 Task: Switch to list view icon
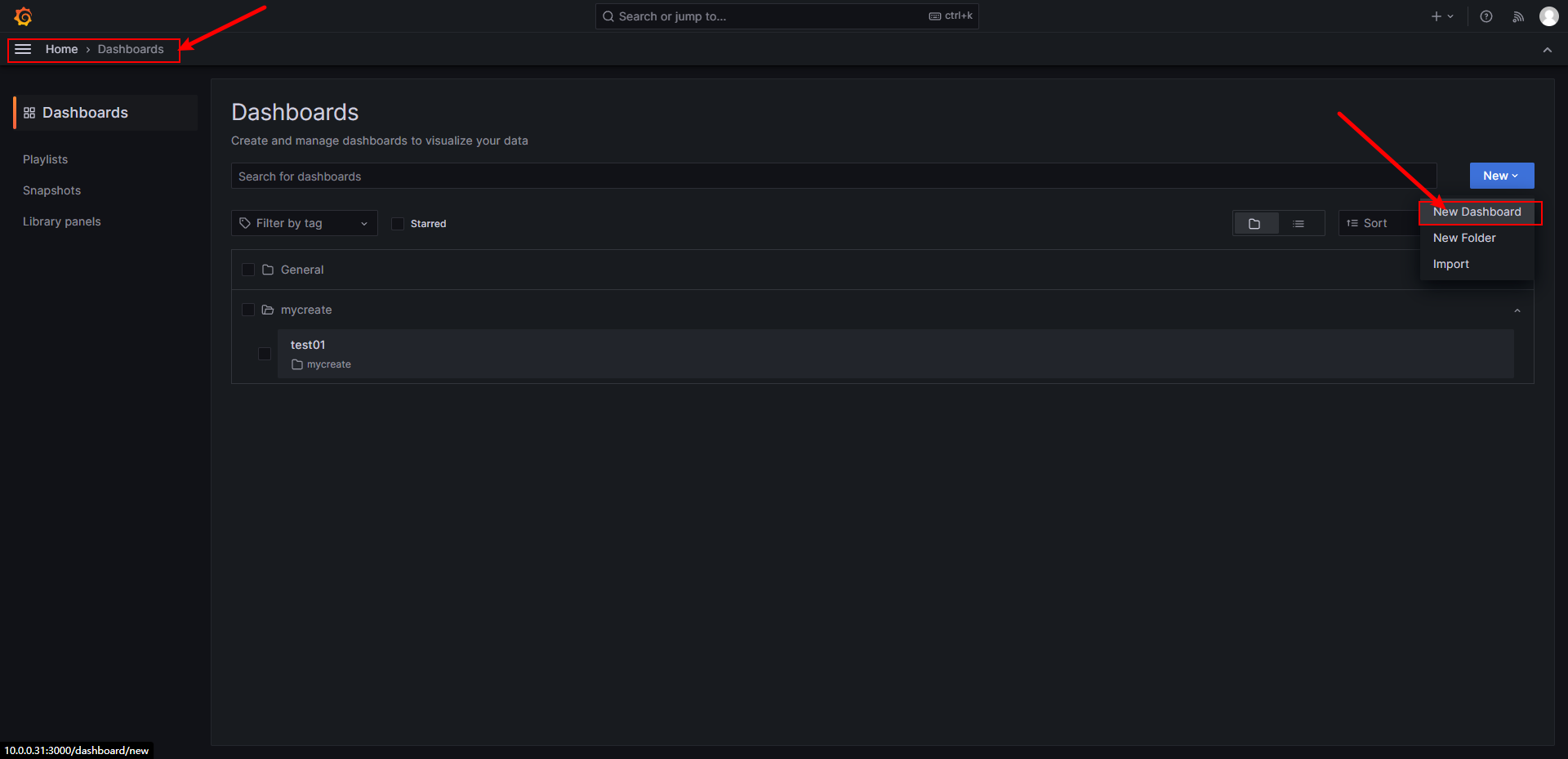coord(1299,223)
